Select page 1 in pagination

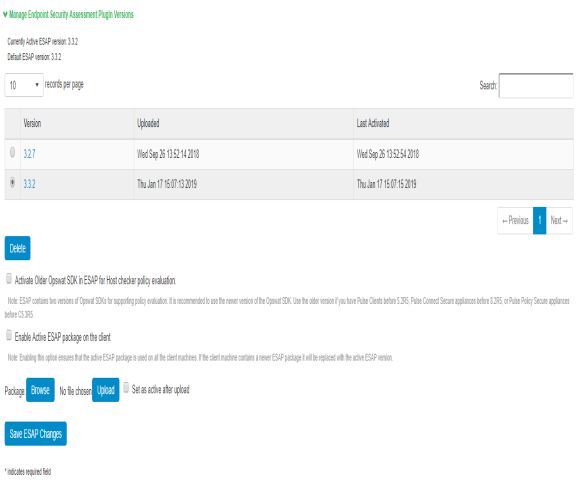coord(540,220)
